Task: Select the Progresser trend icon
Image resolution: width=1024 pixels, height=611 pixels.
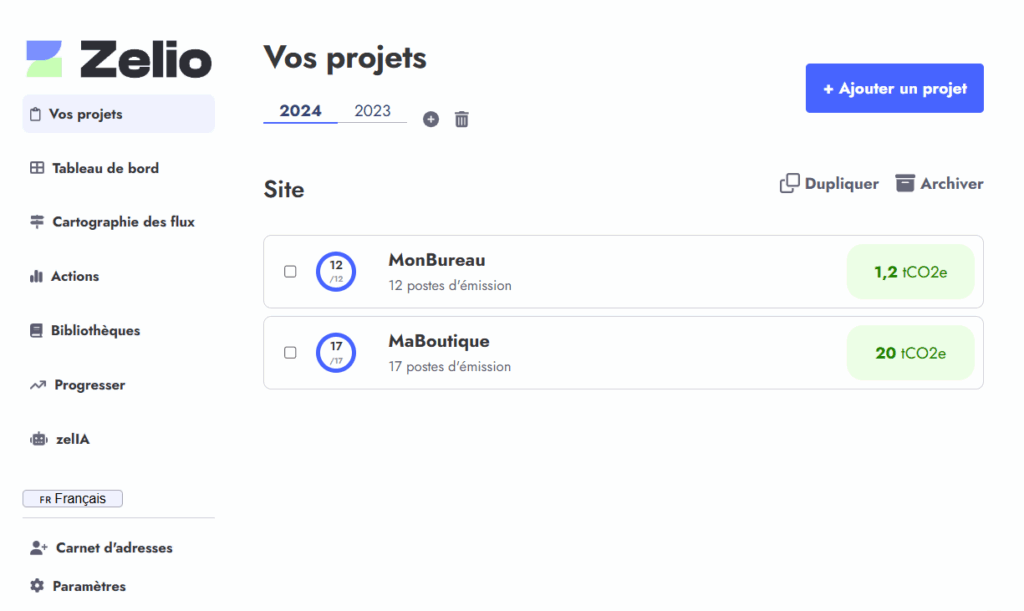Action: (37, 384)
